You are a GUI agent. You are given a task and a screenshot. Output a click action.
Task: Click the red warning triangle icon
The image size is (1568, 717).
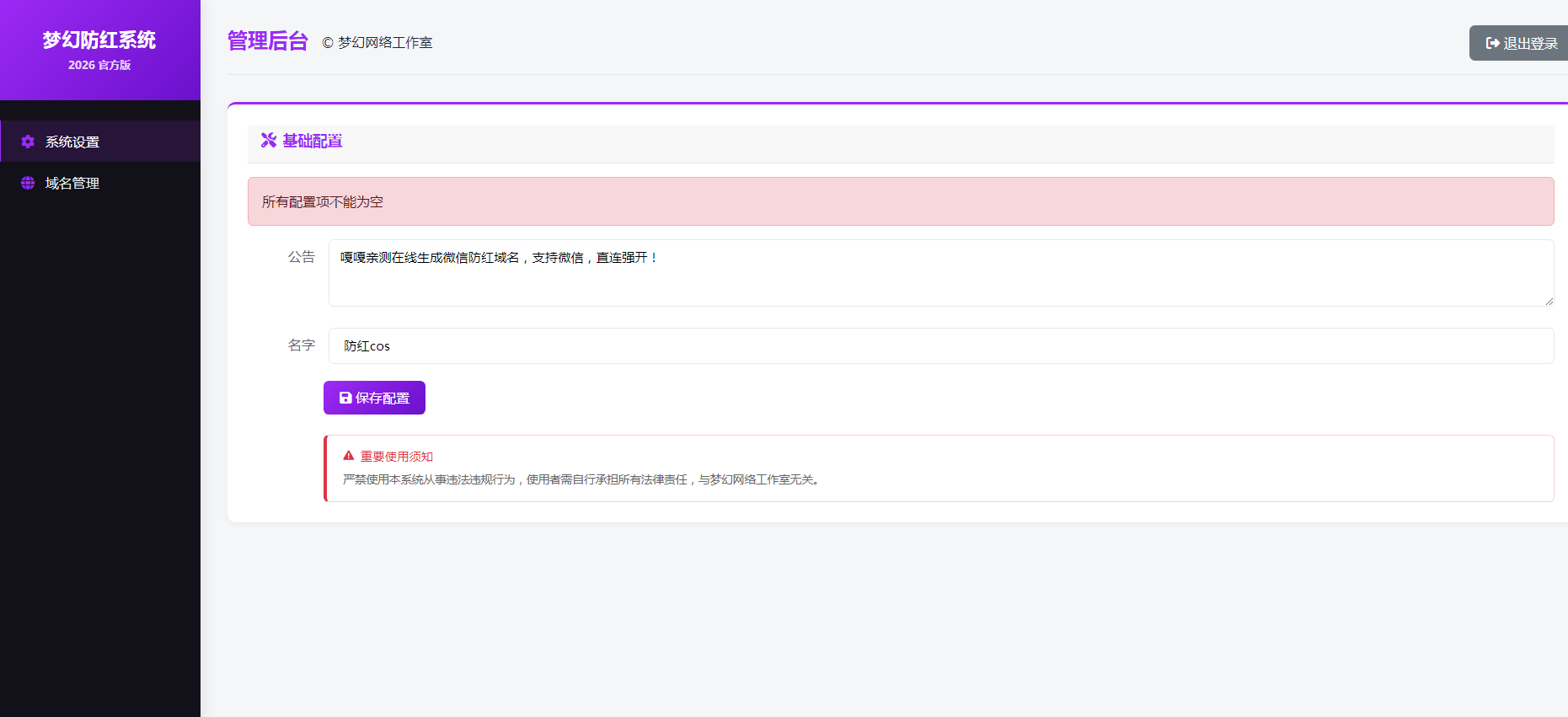[349, 456]
